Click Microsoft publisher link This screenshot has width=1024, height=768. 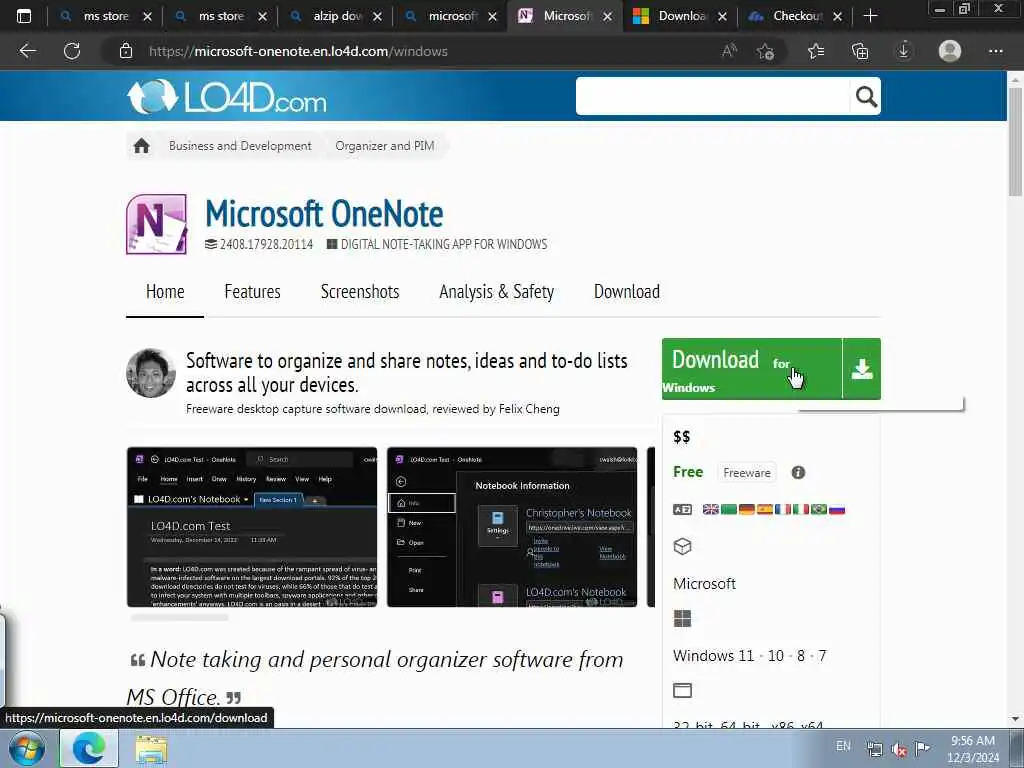coord(704,583)
